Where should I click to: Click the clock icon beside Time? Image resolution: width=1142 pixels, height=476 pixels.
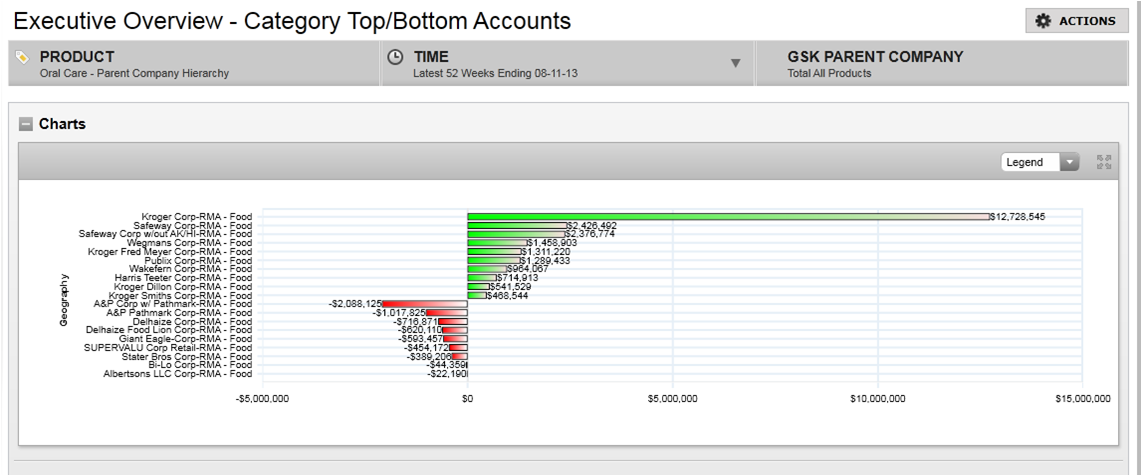(395, 57)
